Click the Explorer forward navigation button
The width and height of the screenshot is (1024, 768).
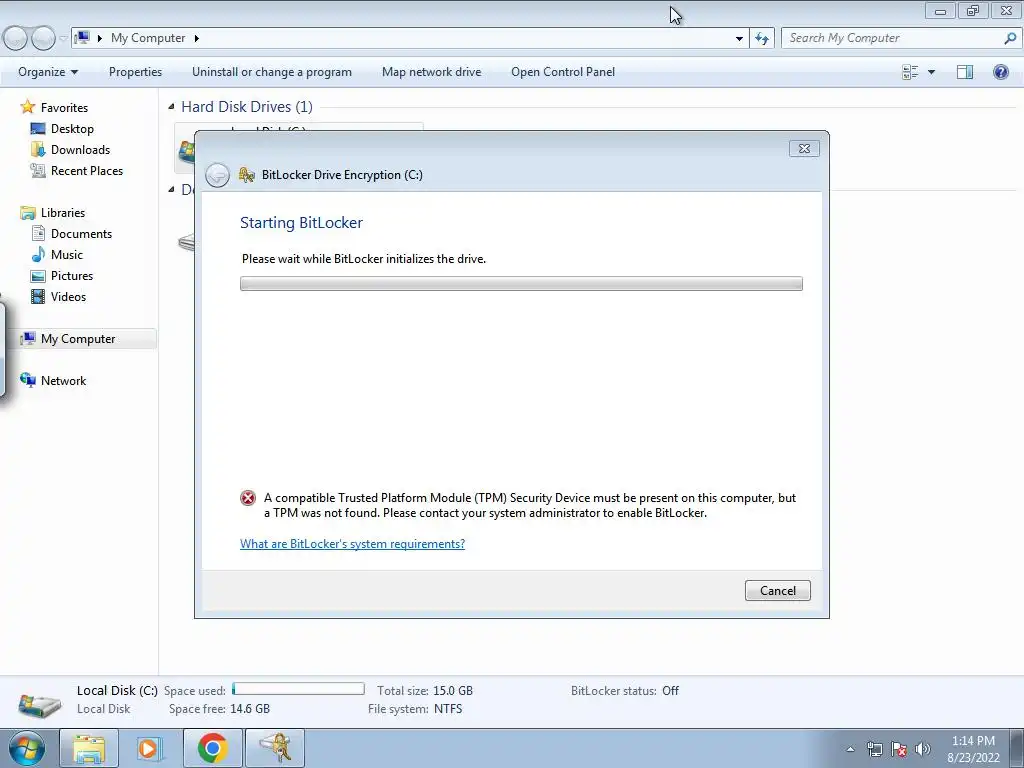tap(43, 38)
